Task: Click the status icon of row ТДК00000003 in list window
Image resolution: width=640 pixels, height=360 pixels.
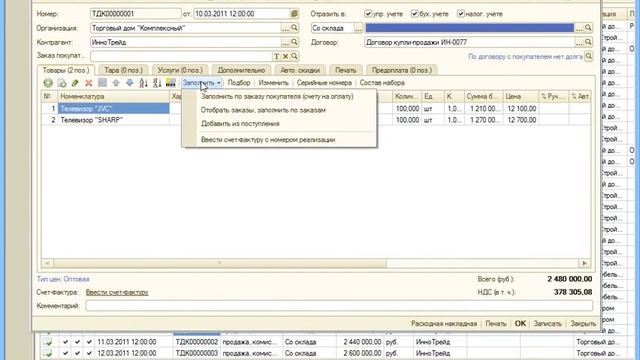Action: [x=47, y=353]
